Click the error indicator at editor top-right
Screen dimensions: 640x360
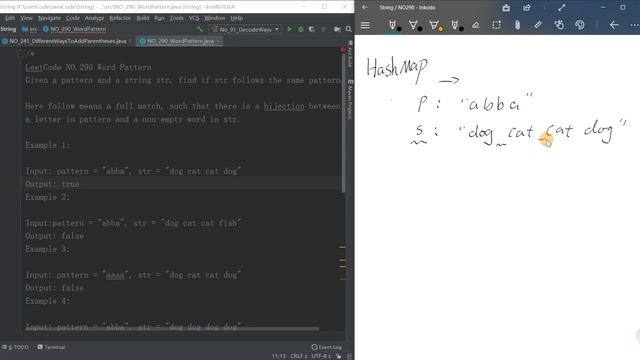342,50
